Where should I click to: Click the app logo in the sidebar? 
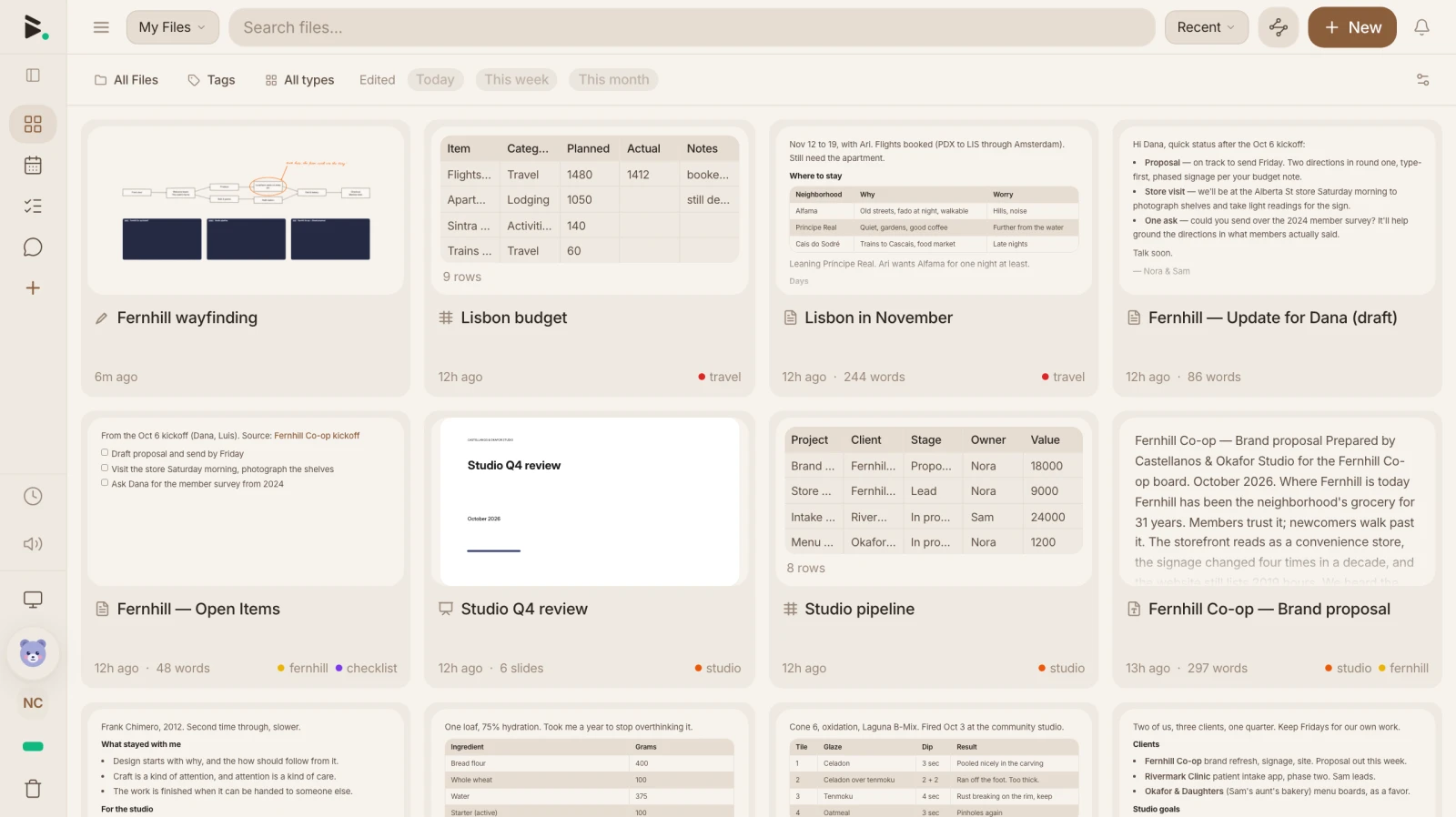point(35,27)
